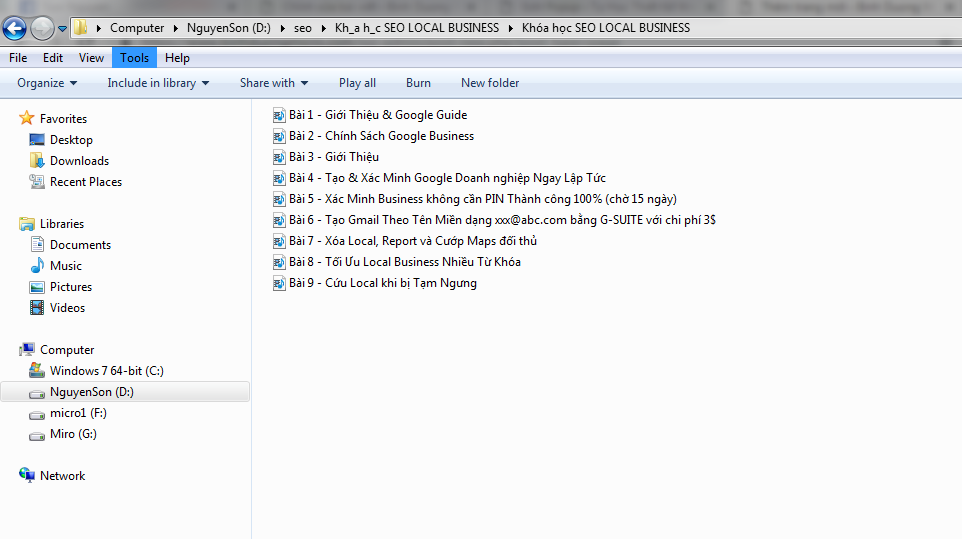962x539 pixels.
Task: Click the Videos filmstrip icon
Action: (37, 307)
